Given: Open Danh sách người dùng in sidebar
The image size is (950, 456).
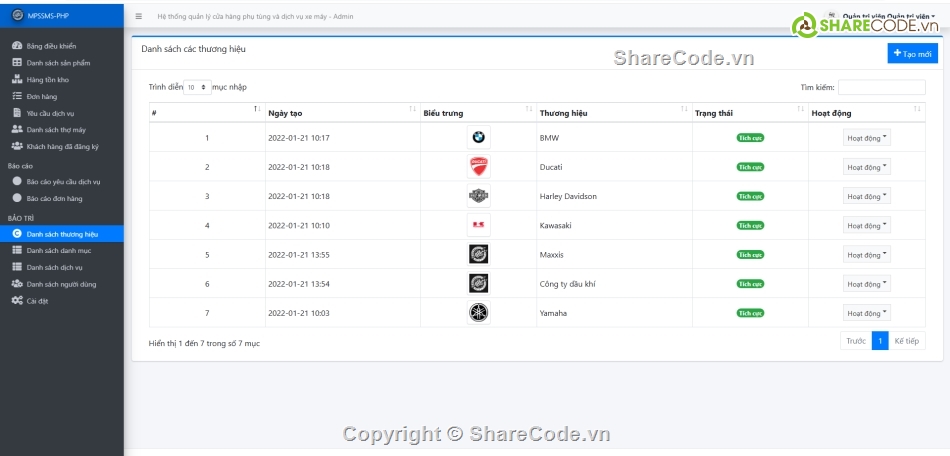Looking at the screenshot, I should click(61, 284).
